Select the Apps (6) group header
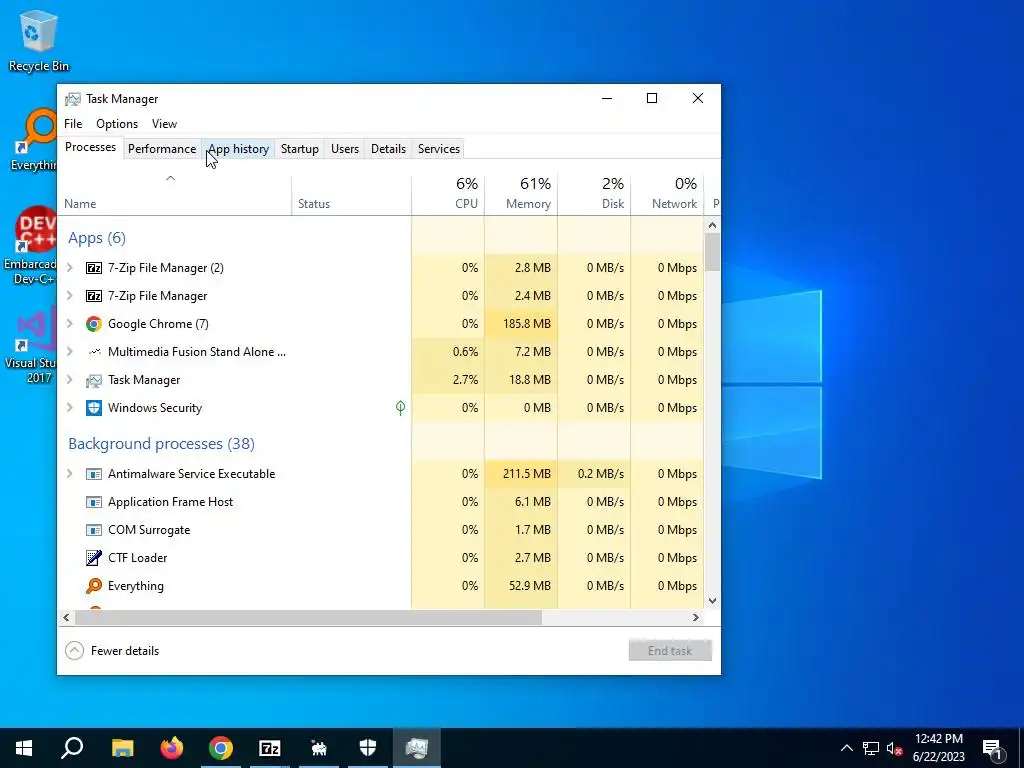The width and height of the screenshot is (1024, 768). [x=97, y=238]
